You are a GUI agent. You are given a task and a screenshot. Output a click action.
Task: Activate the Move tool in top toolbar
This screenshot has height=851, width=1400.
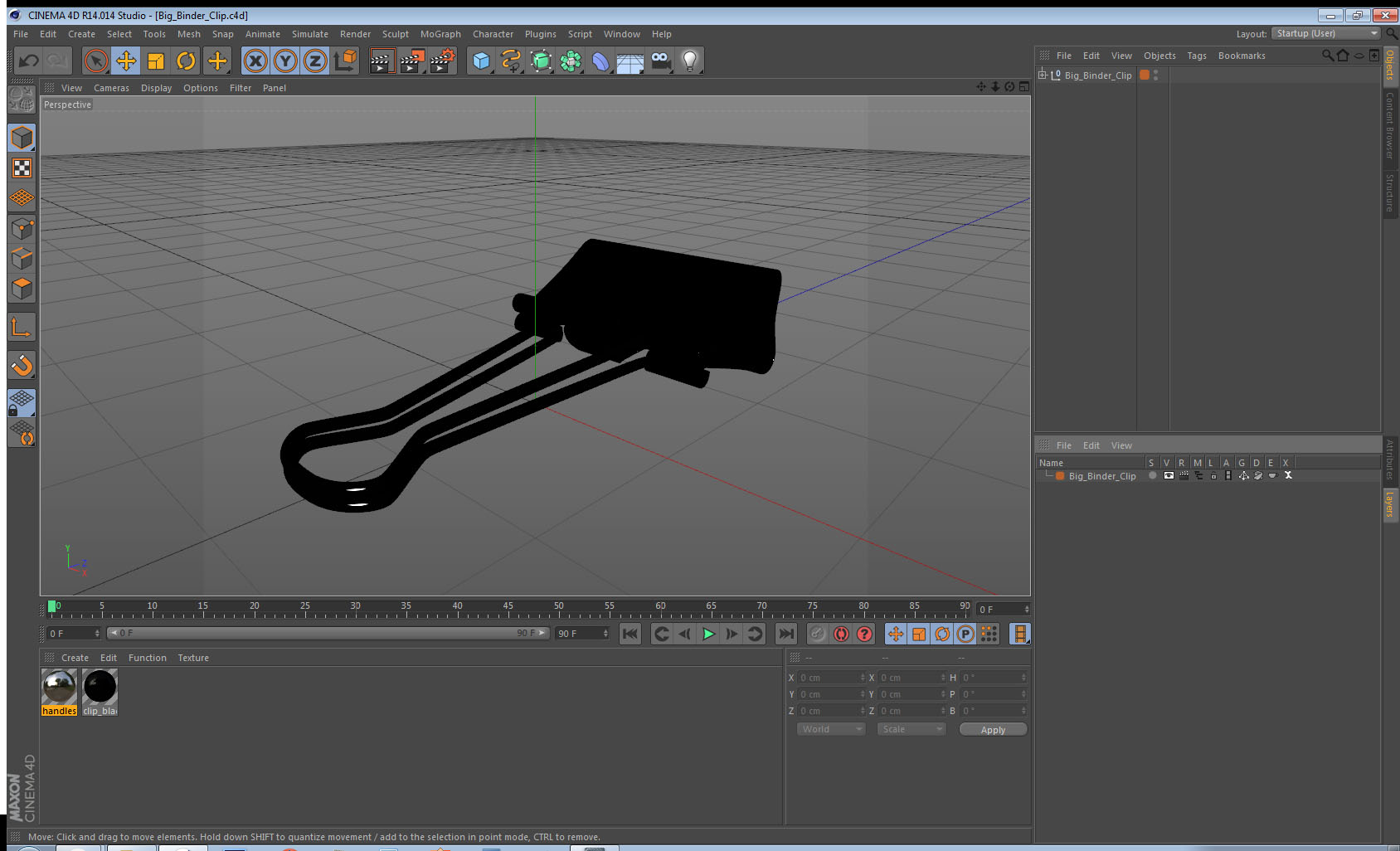pyautogui.click(x=126, y=61)
